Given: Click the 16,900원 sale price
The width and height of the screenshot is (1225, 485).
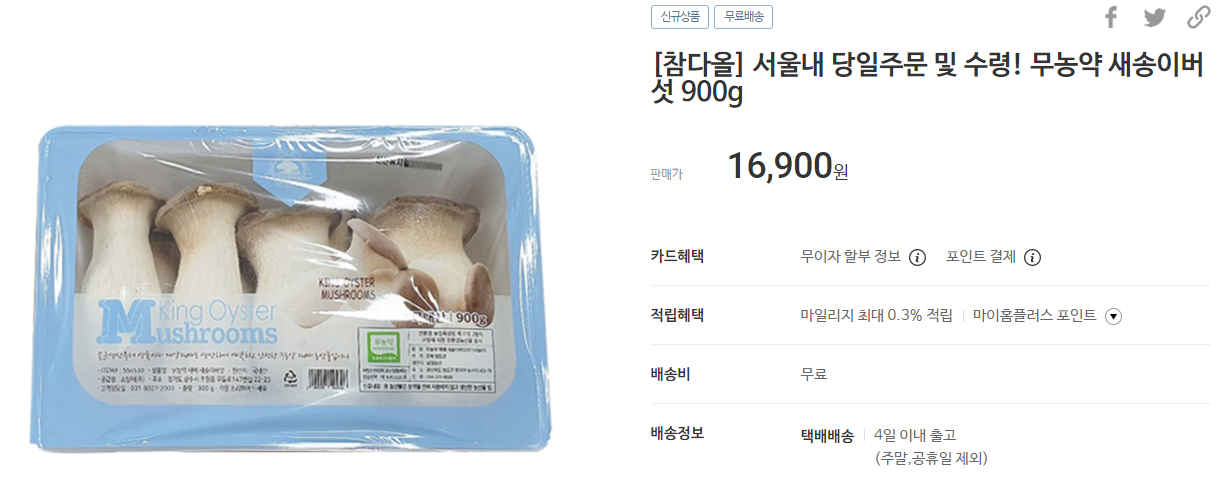Looking at the screenshot, I should click(788, 167).
